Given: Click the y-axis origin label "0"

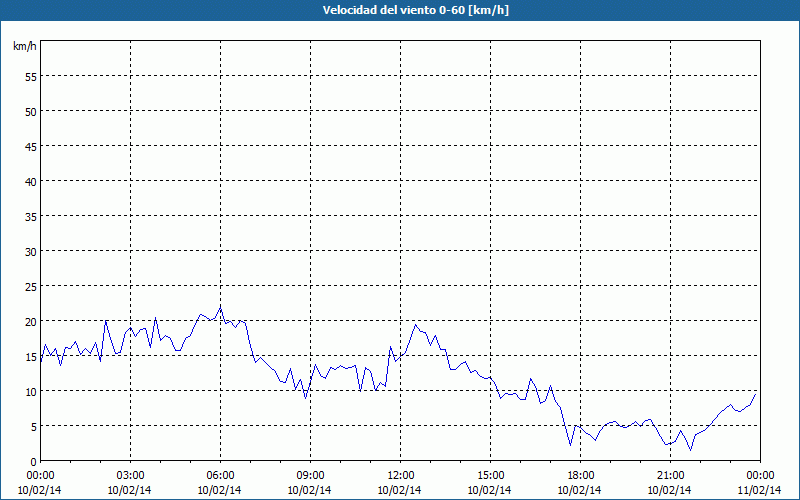Looking at the screenshot, I should pyautogui.click(x=34, y=462).
